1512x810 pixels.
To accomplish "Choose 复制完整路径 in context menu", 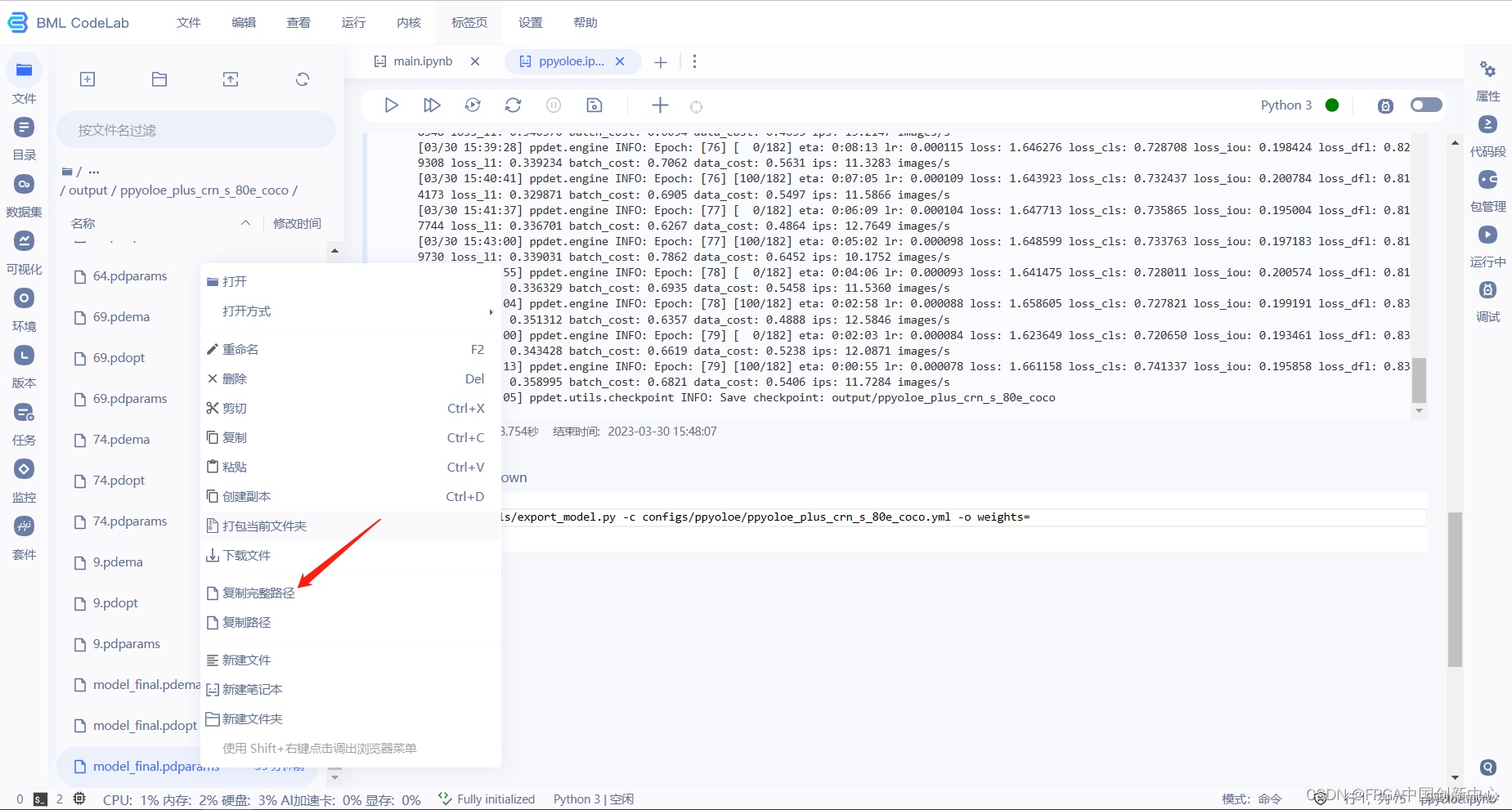I will 350,593.
